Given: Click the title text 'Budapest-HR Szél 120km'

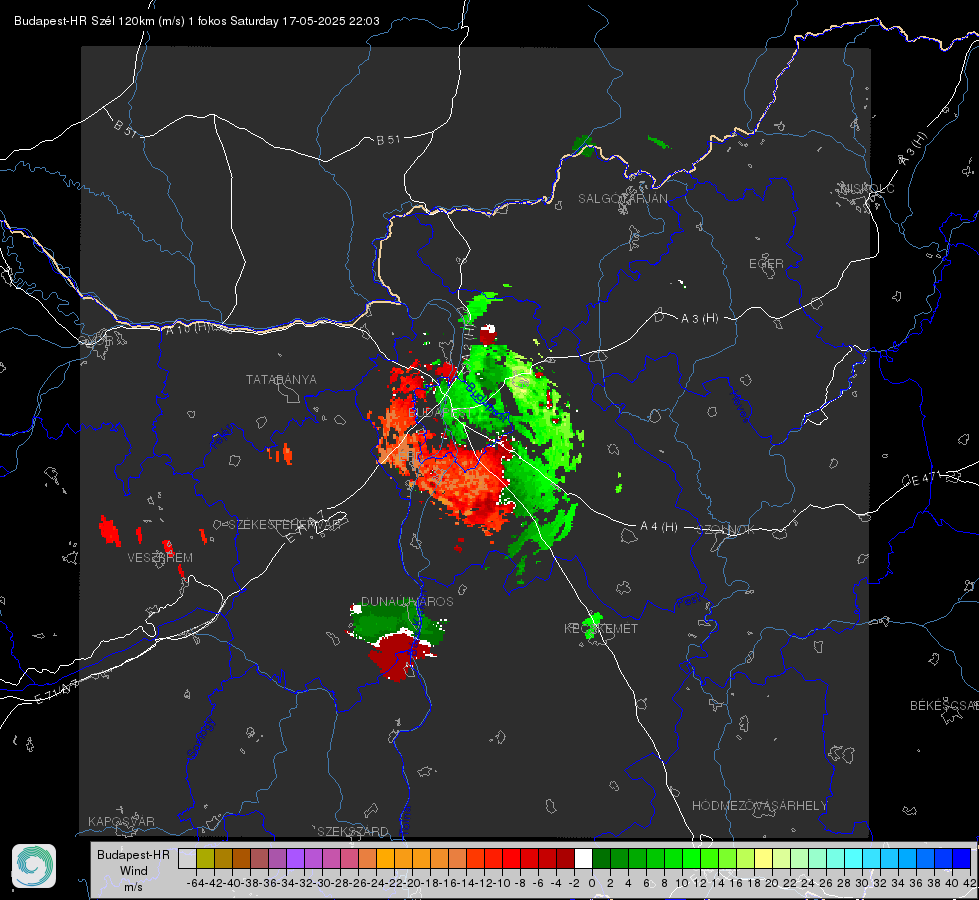Looking at the screenshot, I should pos(84,21).
